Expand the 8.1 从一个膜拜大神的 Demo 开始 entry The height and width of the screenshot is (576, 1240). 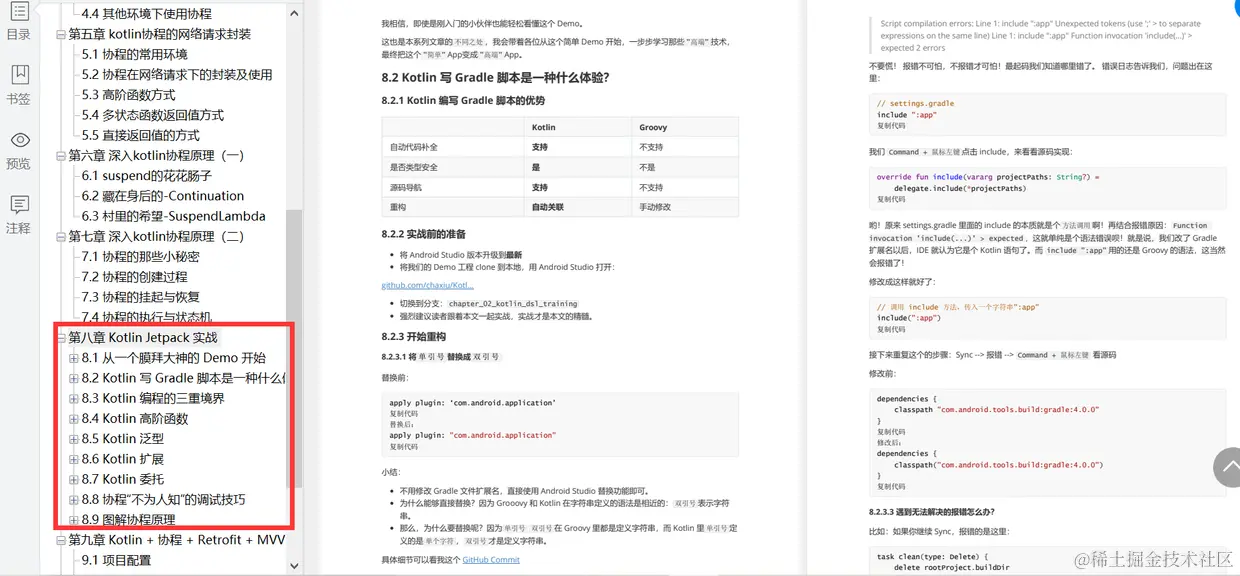(74, 358)
